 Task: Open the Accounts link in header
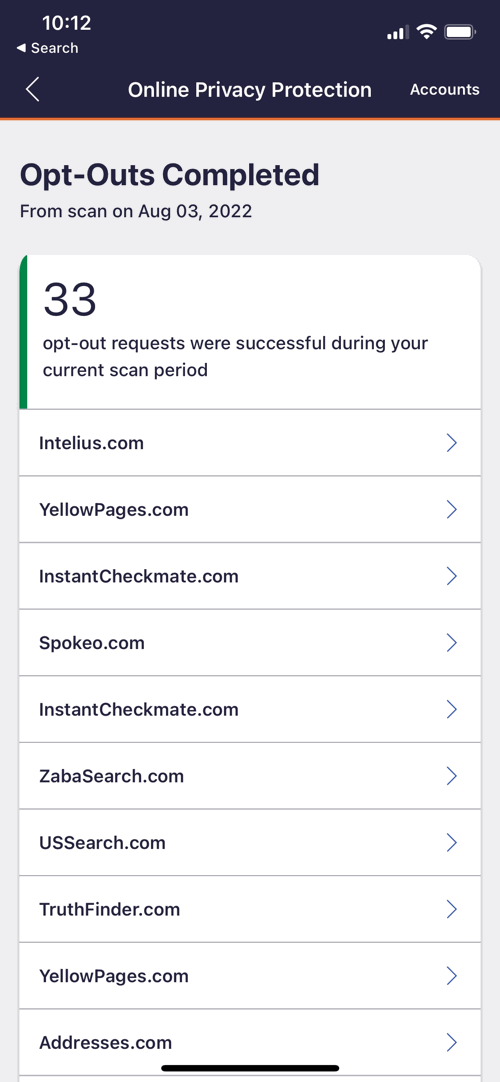[444, 90]
